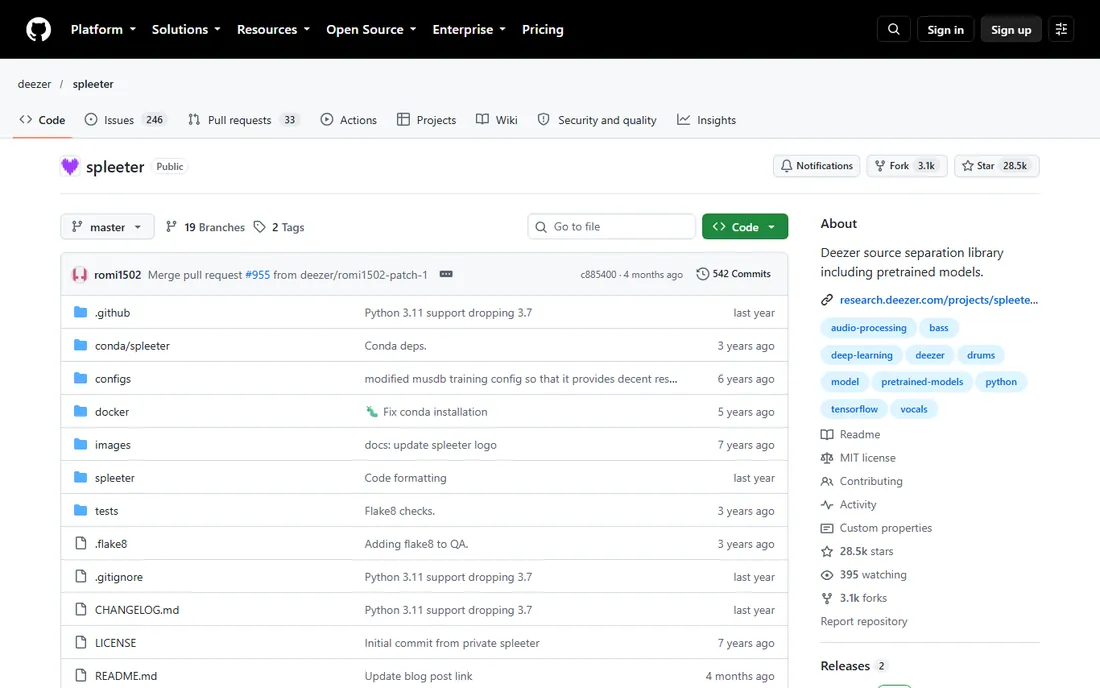Select the tensorflow topic tag
The height and width of the screenshot is (688, 1100).
(854, 409)
